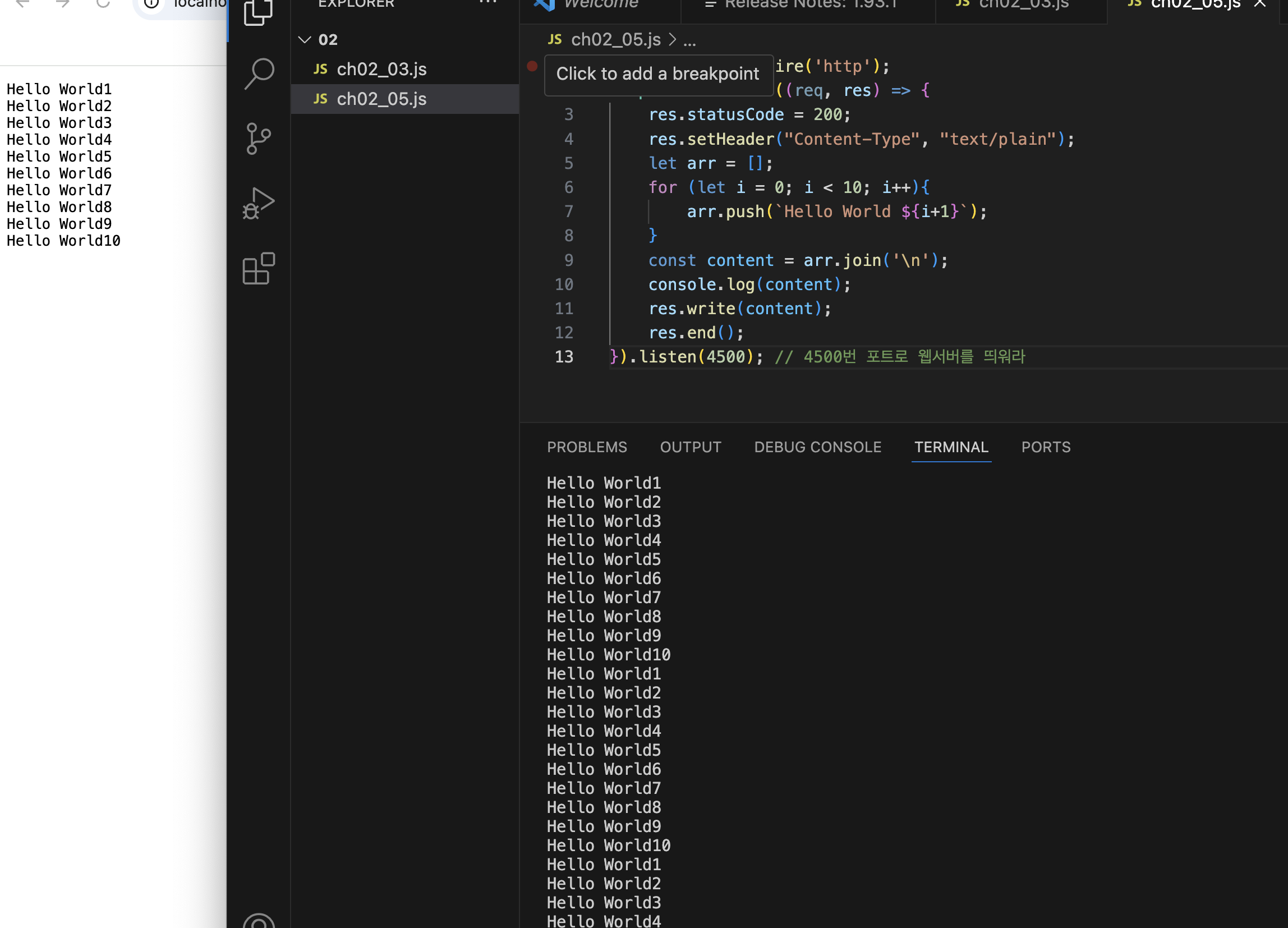Click the browser back arrow
The image size is (1288, 928).
(22, 3)
